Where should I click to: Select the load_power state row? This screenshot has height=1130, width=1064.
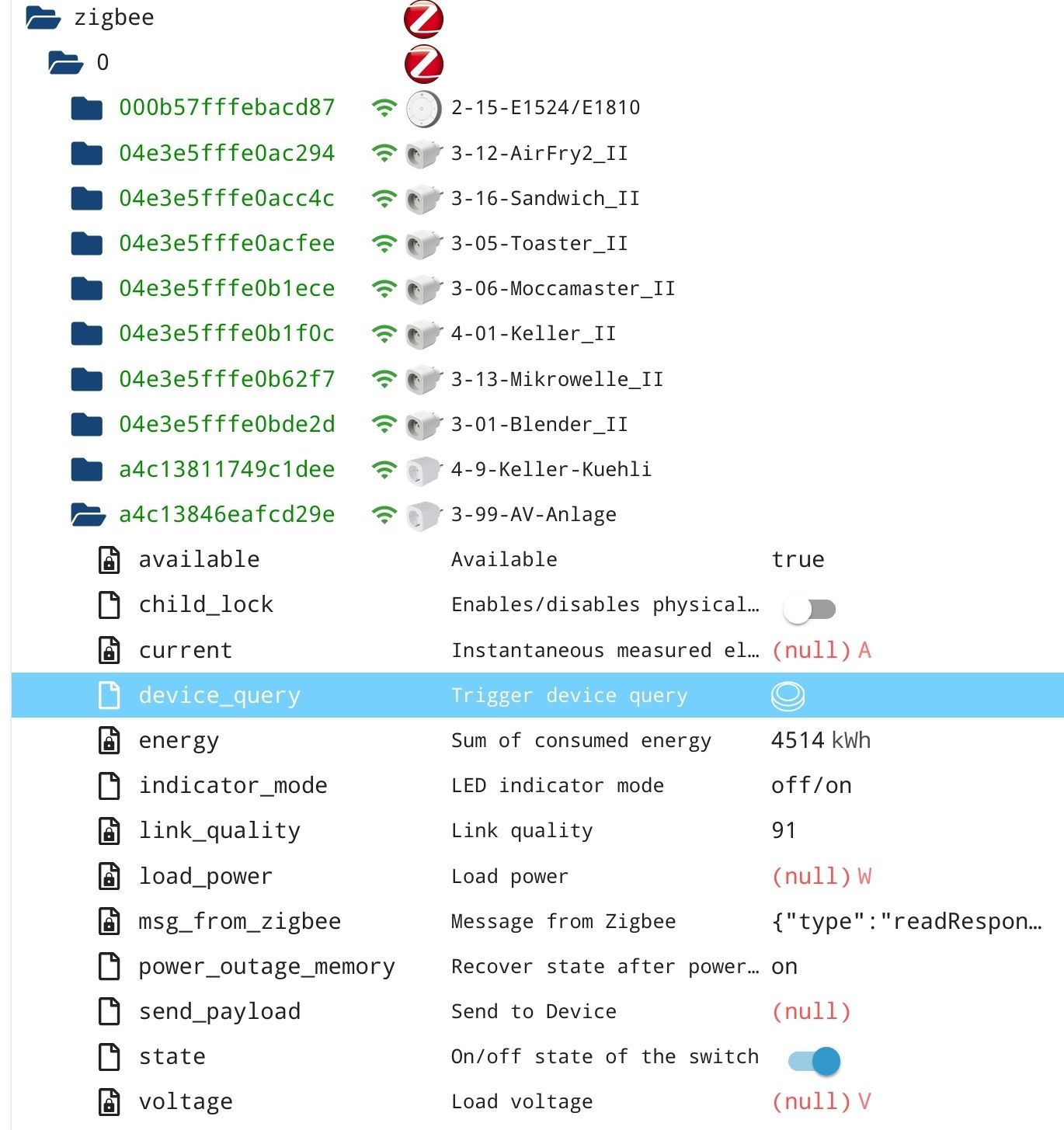click(537, 876)
